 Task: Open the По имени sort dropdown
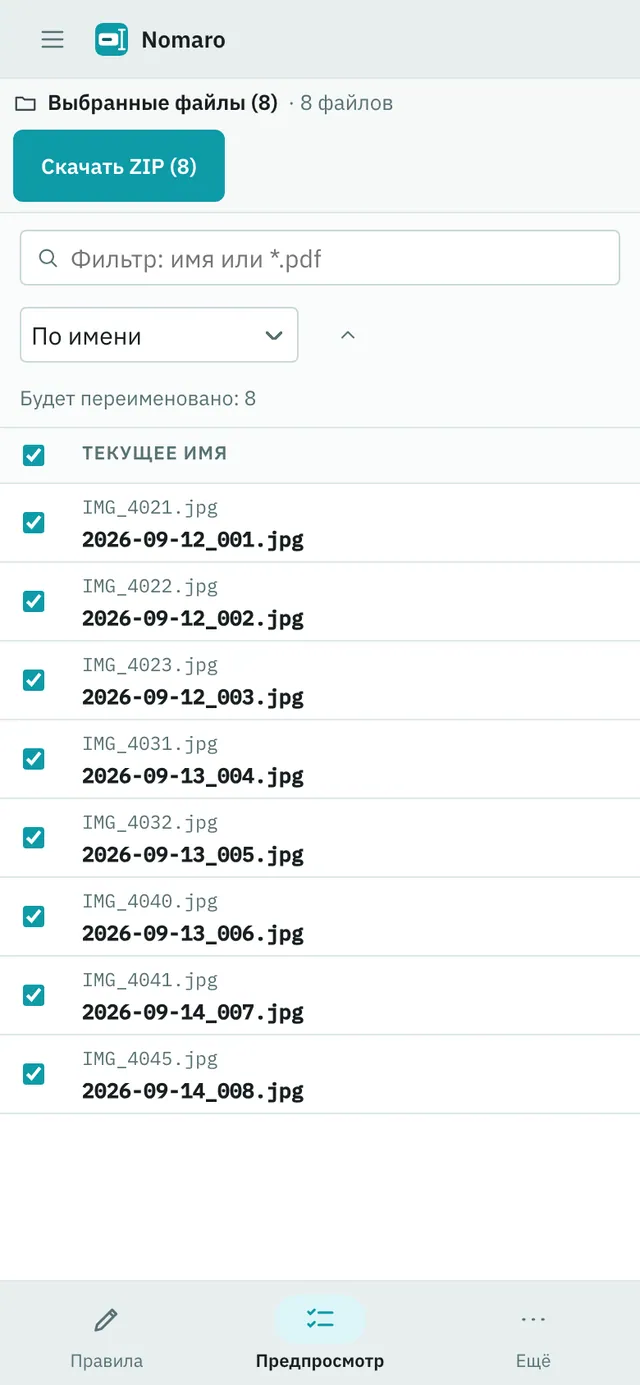pyautogui.click(x=159, y=335)
